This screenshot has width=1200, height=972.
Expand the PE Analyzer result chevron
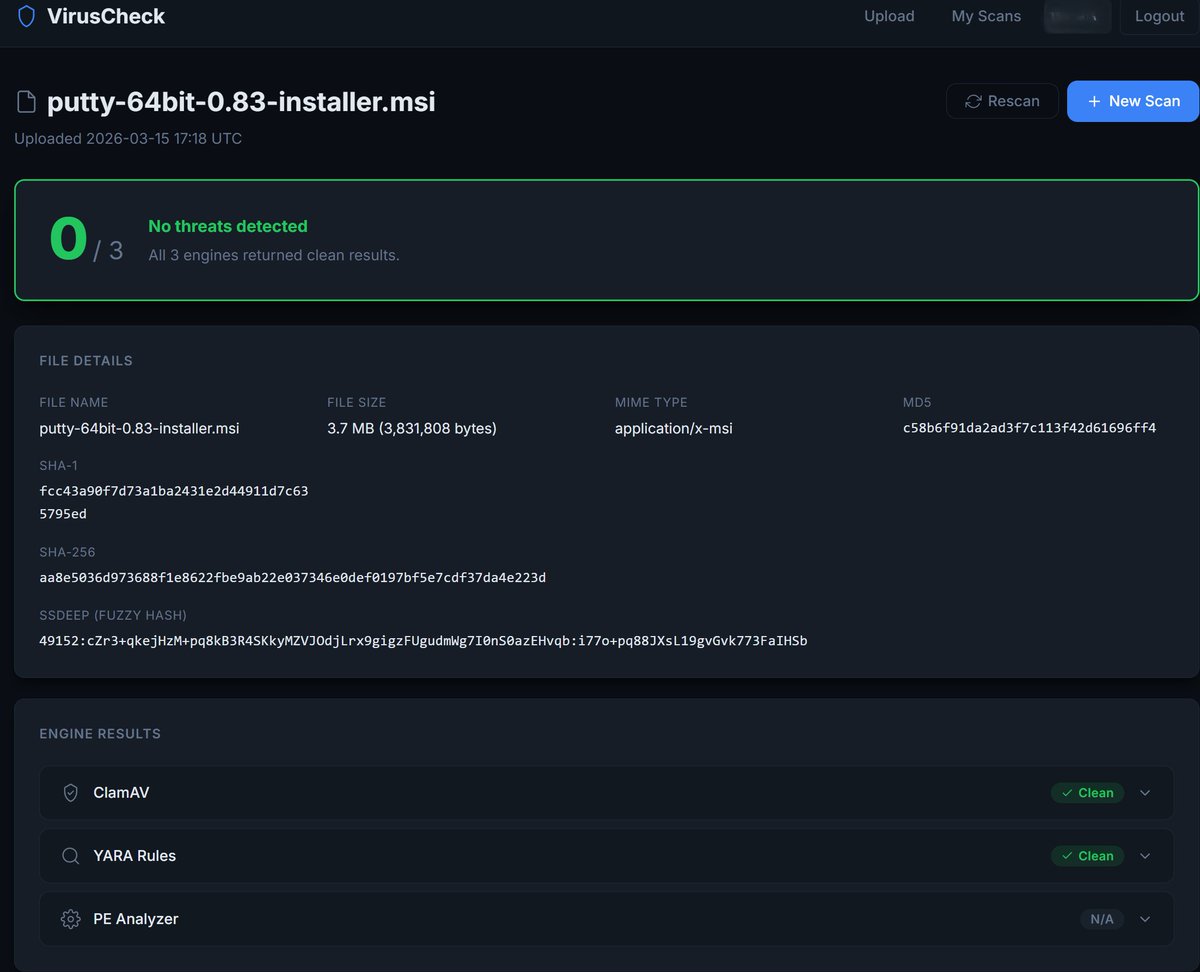click(1145, 919)
